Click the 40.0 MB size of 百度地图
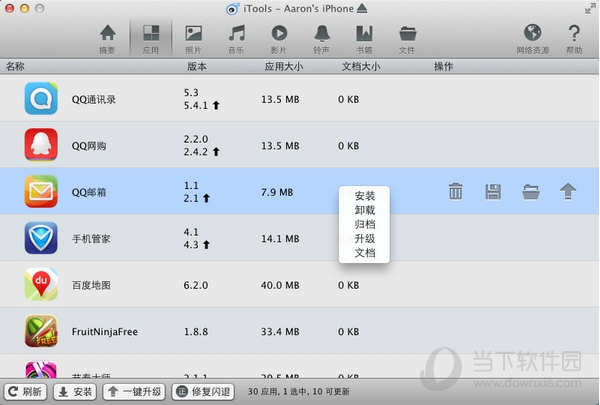This screenshot has width=600, height=405. pyautogui.click(x=280, y=285)
